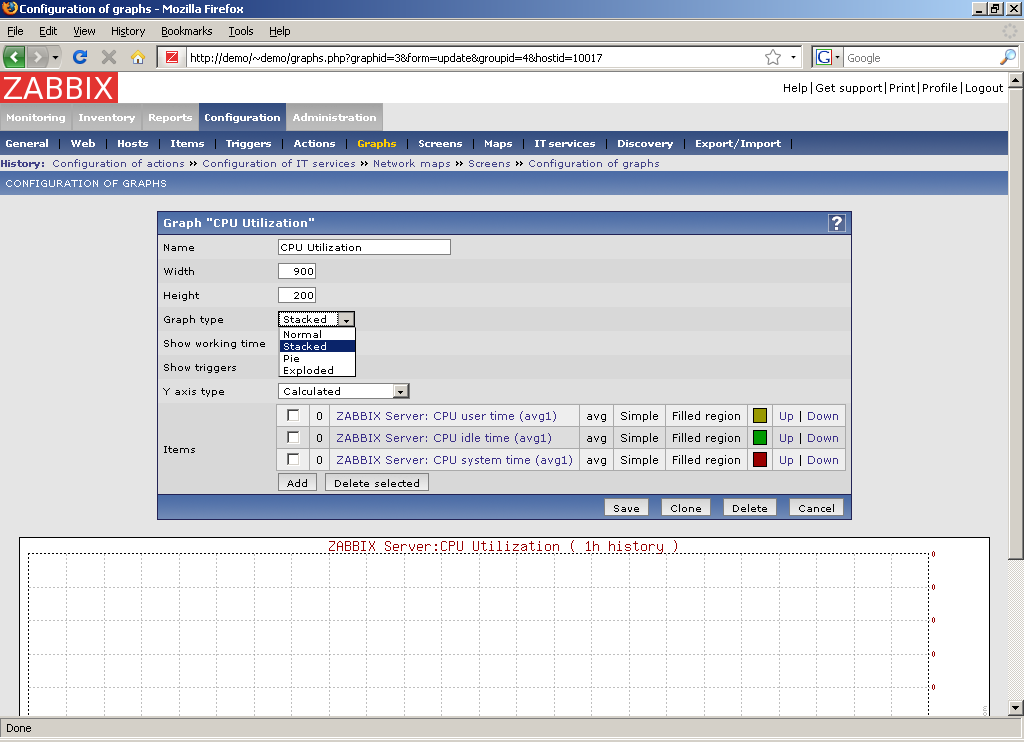
Task: Open the CPU user time (avg1) item link
Action: point(447,416)
